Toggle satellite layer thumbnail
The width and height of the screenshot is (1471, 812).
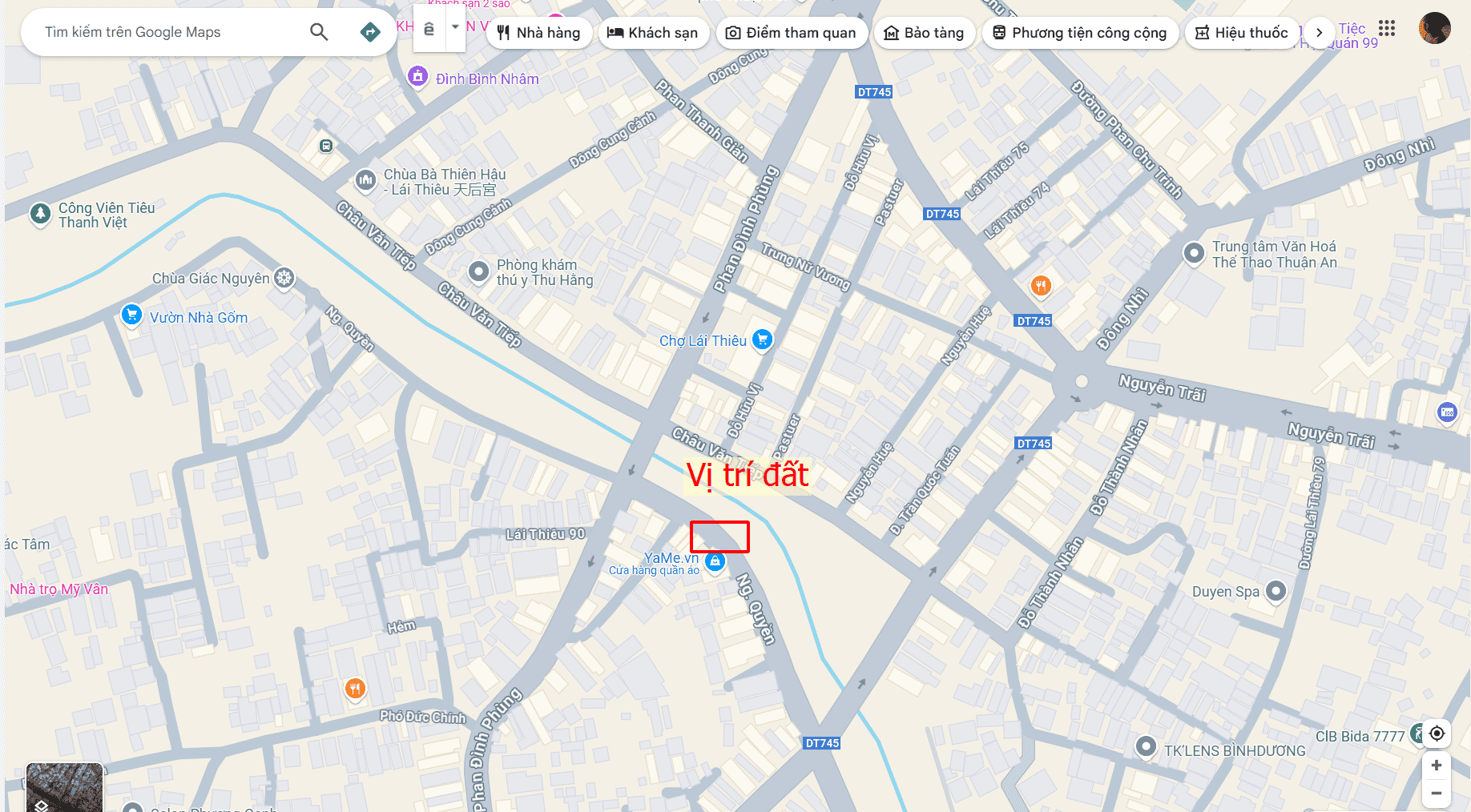point(64,788)
